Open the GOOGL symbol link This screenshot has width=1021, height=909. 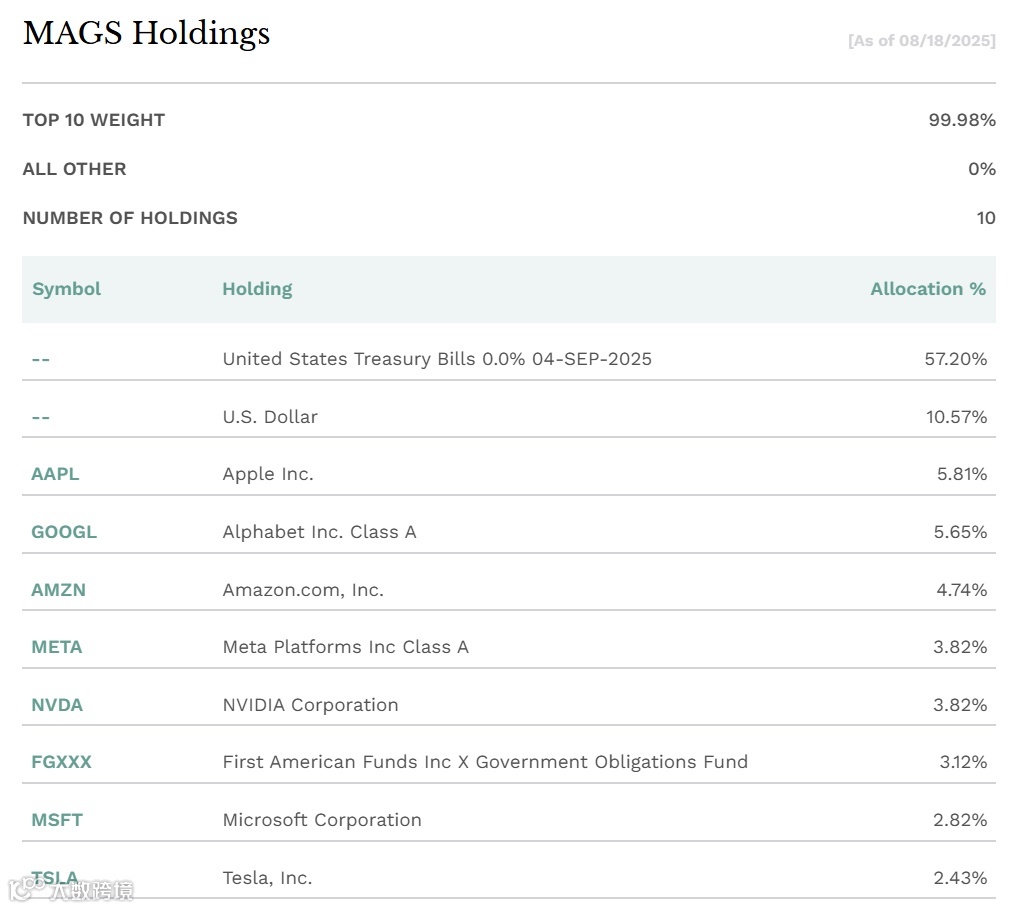[64, 532]
